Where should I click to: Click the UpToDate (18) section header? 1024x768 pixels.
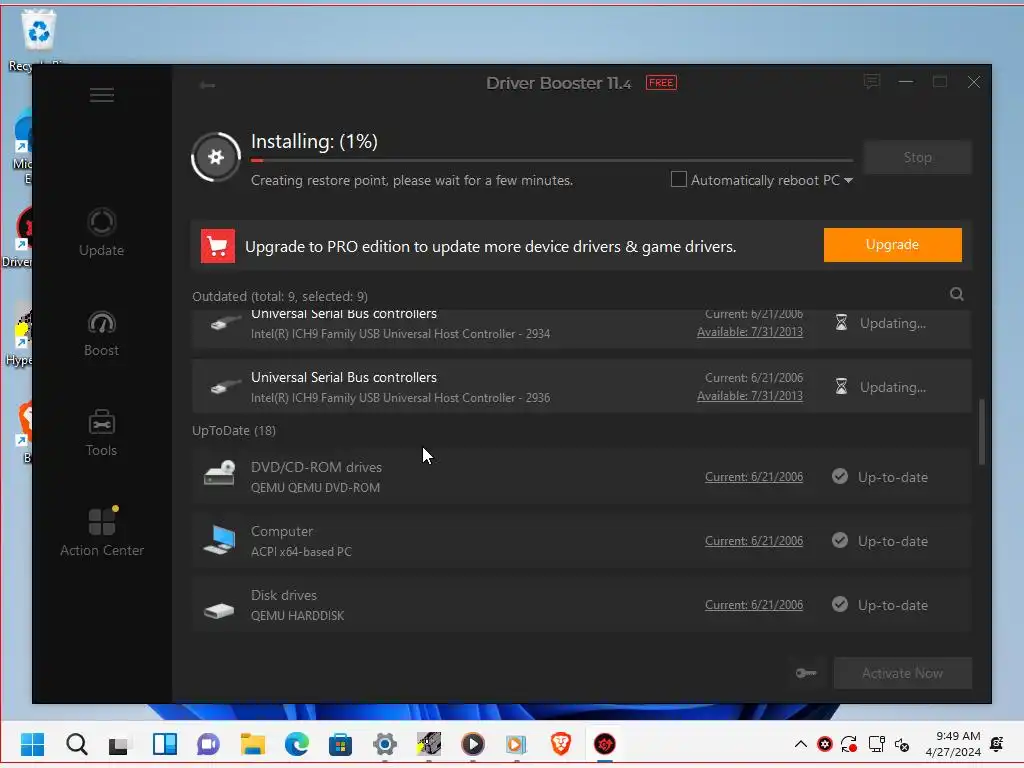coord(234,430)
